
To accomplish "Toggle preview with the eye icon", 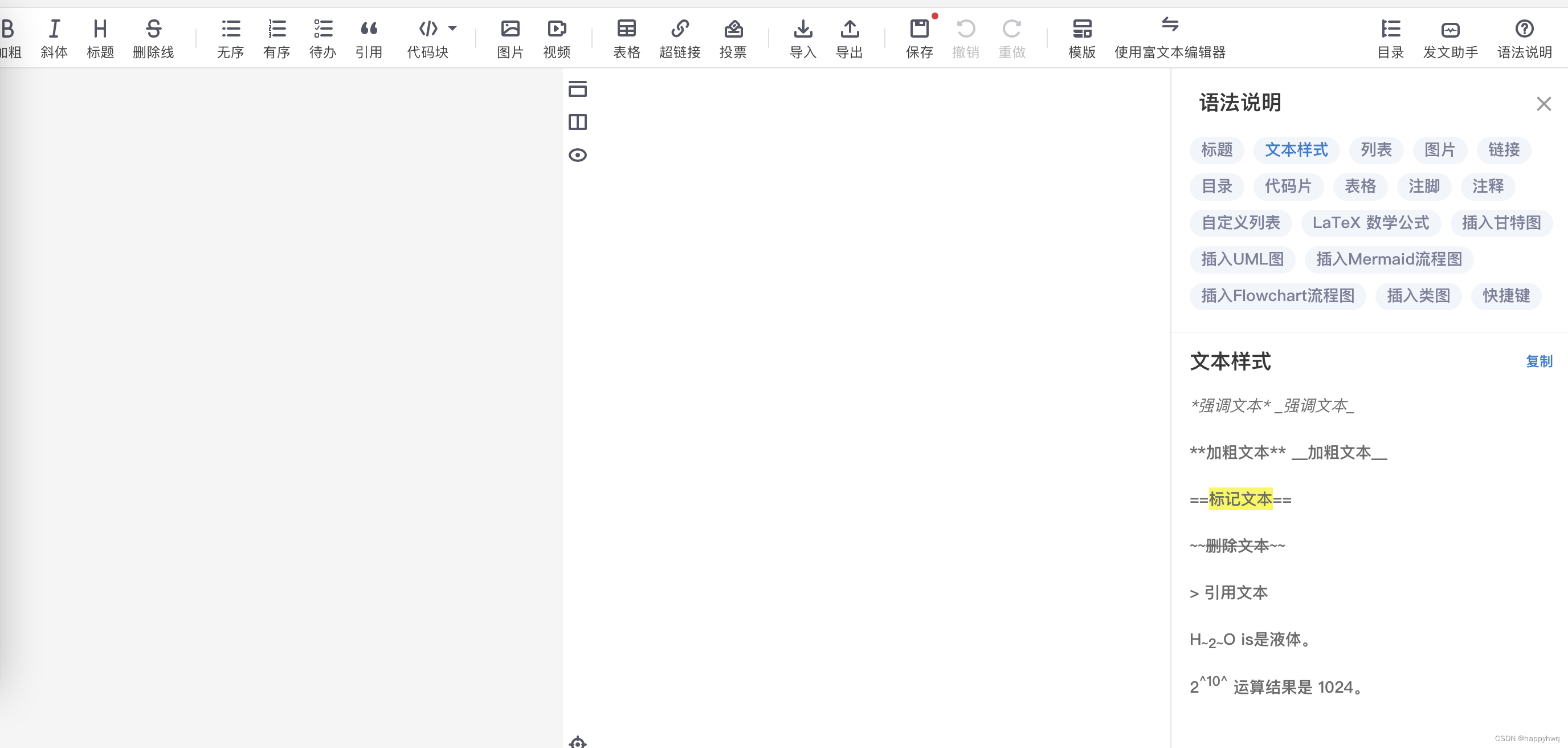I will tap(578, 155).
